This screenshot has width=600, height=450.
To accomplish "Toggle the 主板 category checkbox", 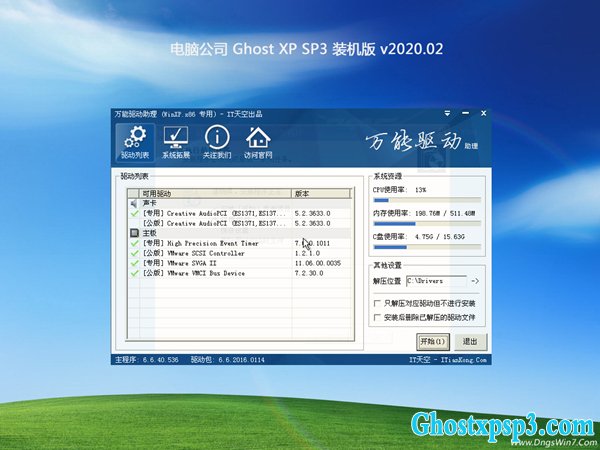I will point(134,233).
